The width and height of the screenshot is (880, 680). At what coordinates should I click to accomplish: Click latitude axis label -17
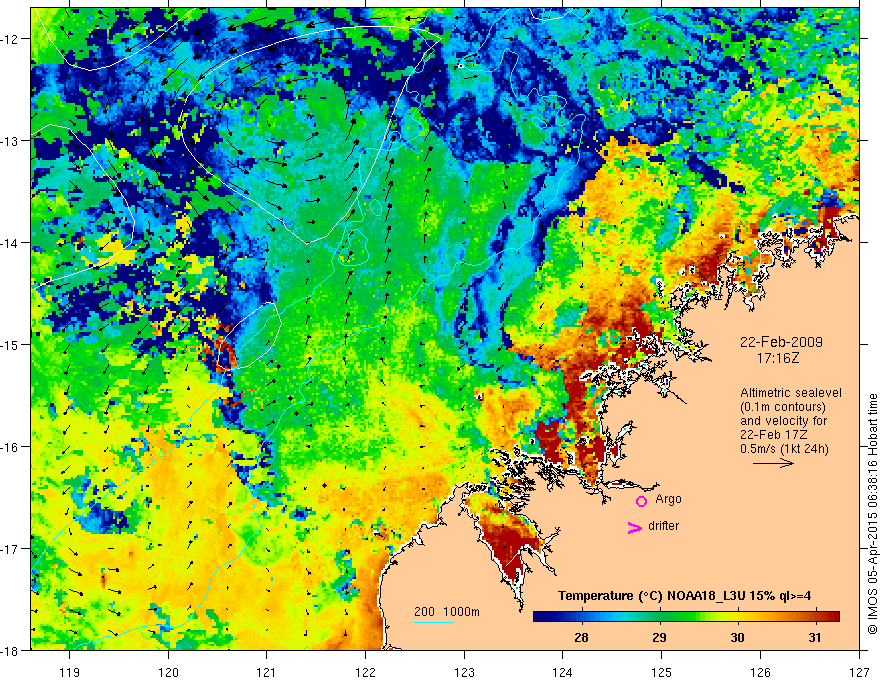point(11,548)
